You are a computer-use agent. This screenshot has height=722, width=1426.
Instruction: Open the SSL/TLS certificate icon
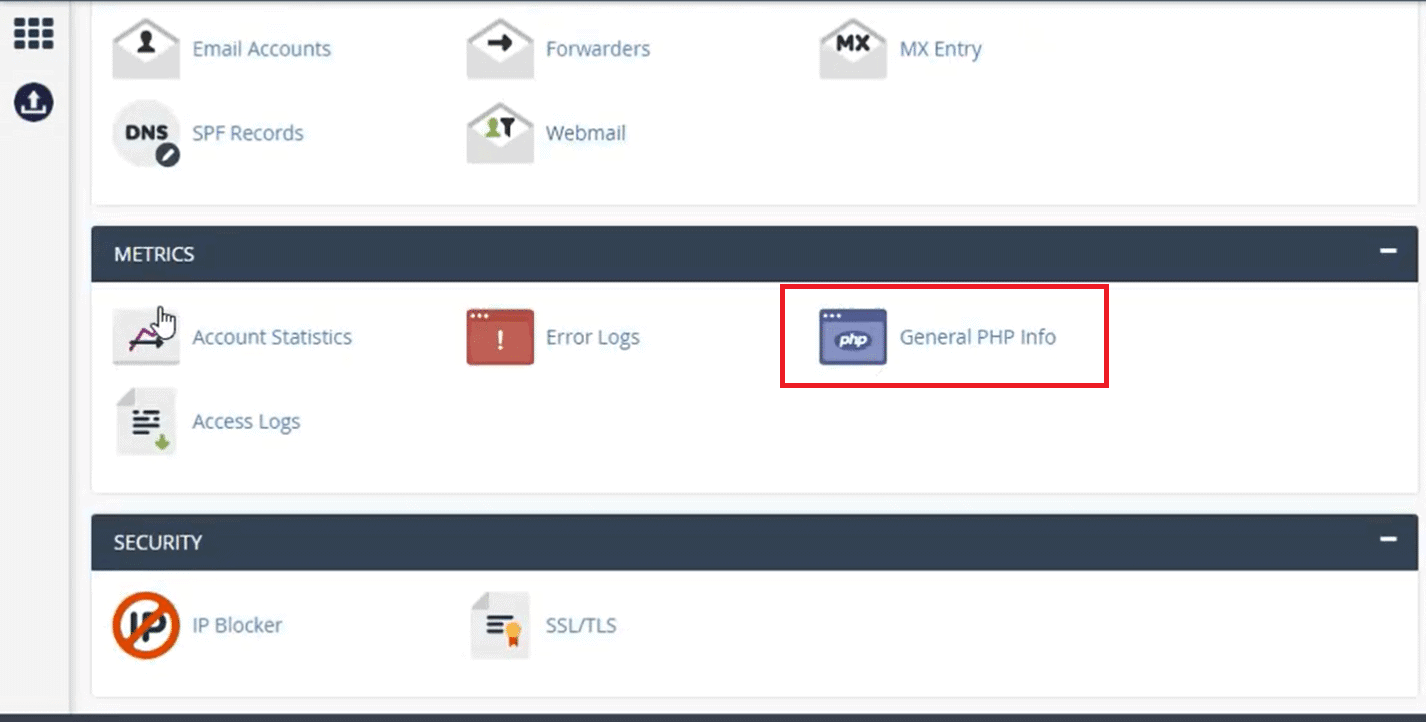tap(499, 625)
